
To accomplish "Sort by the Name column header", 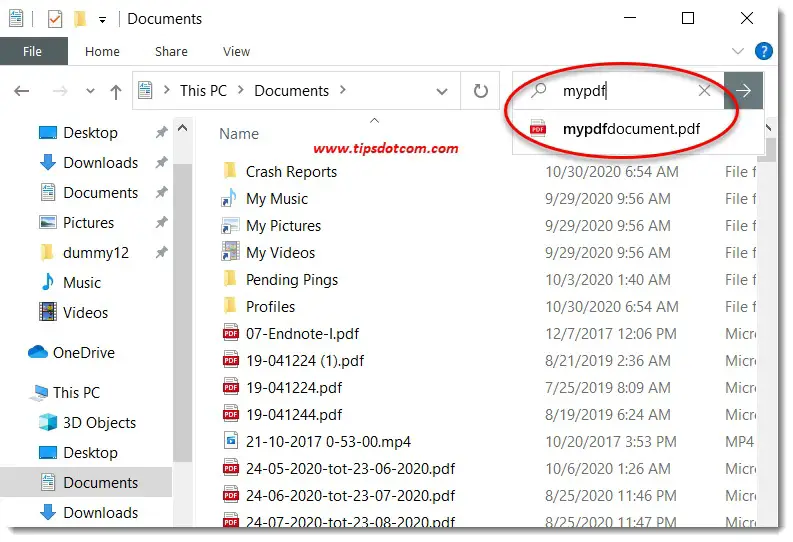I will pyautogui.click(x=239, y=134).
